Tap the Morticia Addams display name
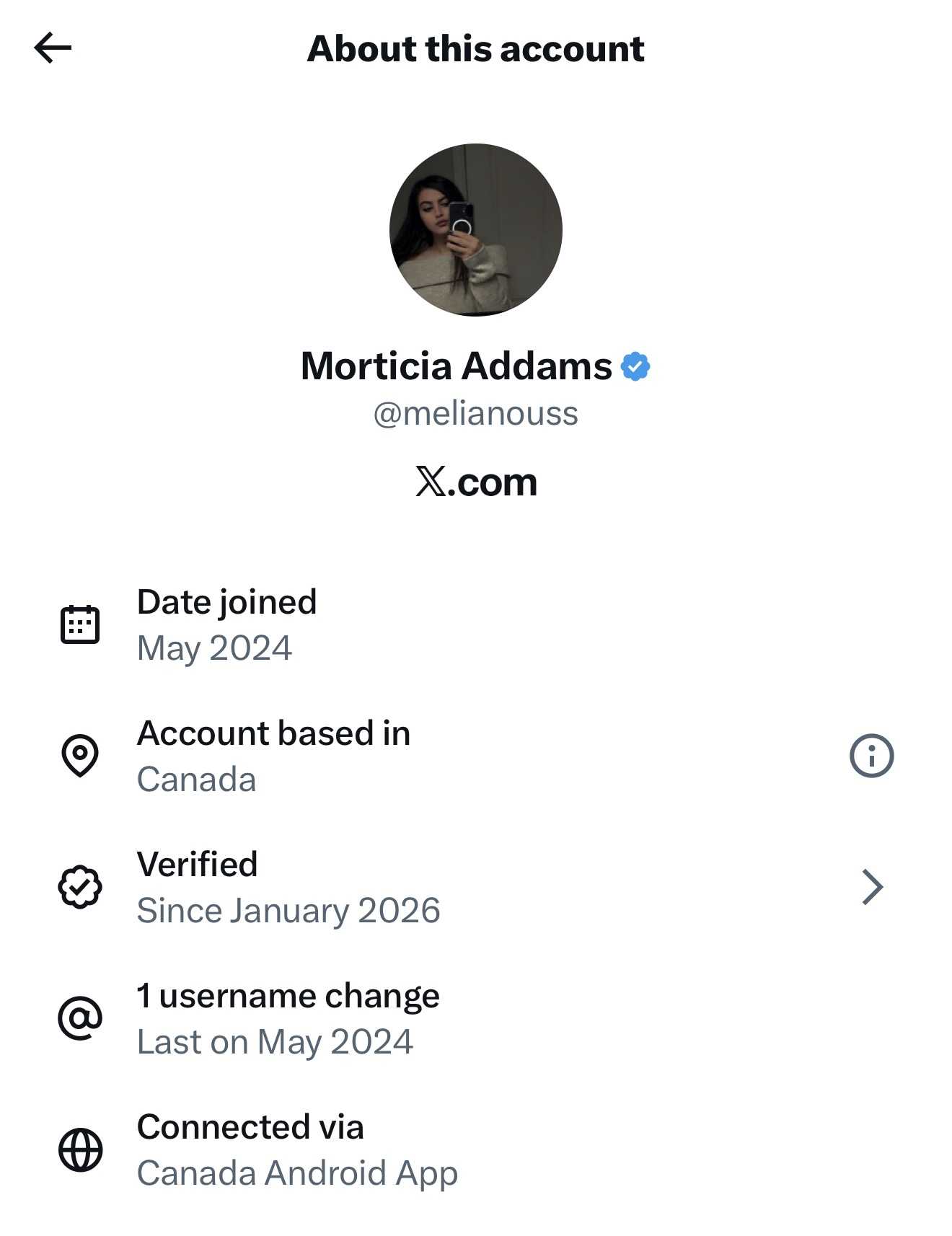The width and height of the screenshot is (952, 1236). (x=456, y=366)
